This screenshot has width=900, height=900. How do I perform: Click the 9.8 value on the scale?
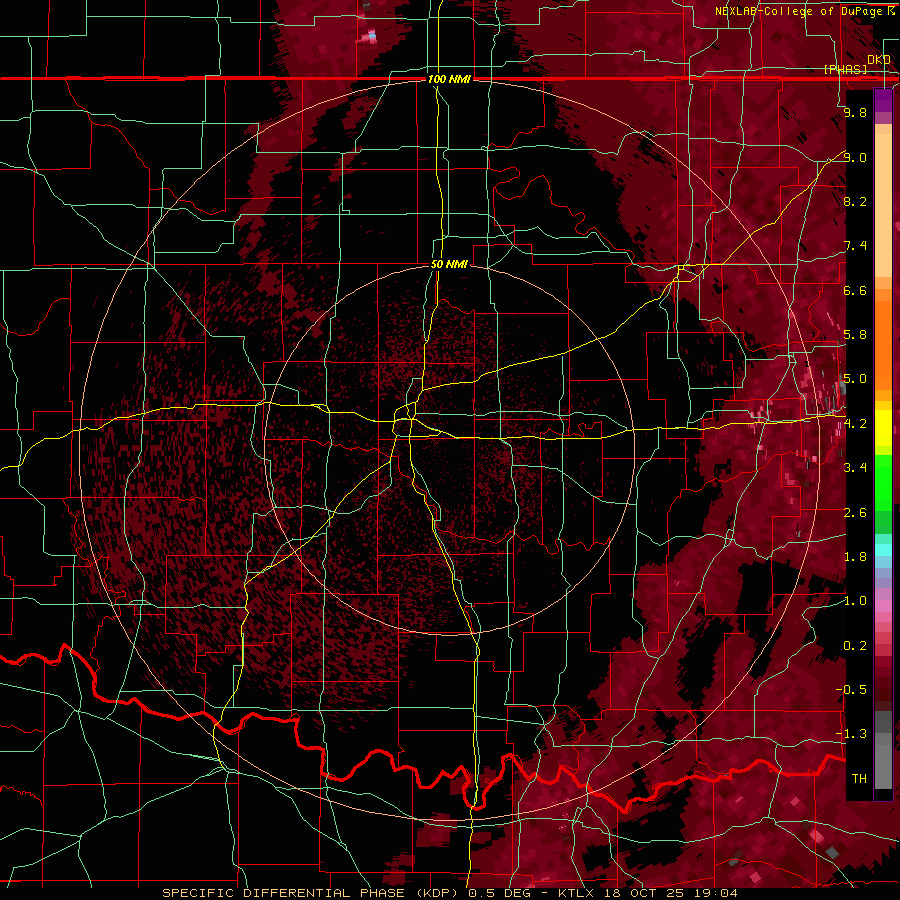[x=855, y=112]
